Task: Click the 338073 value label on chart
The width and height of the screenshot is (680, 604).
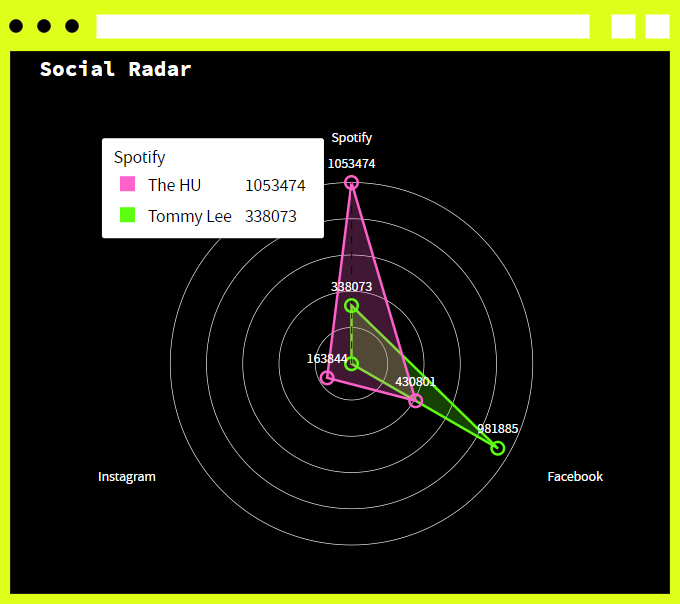Action: pos(351,287)
